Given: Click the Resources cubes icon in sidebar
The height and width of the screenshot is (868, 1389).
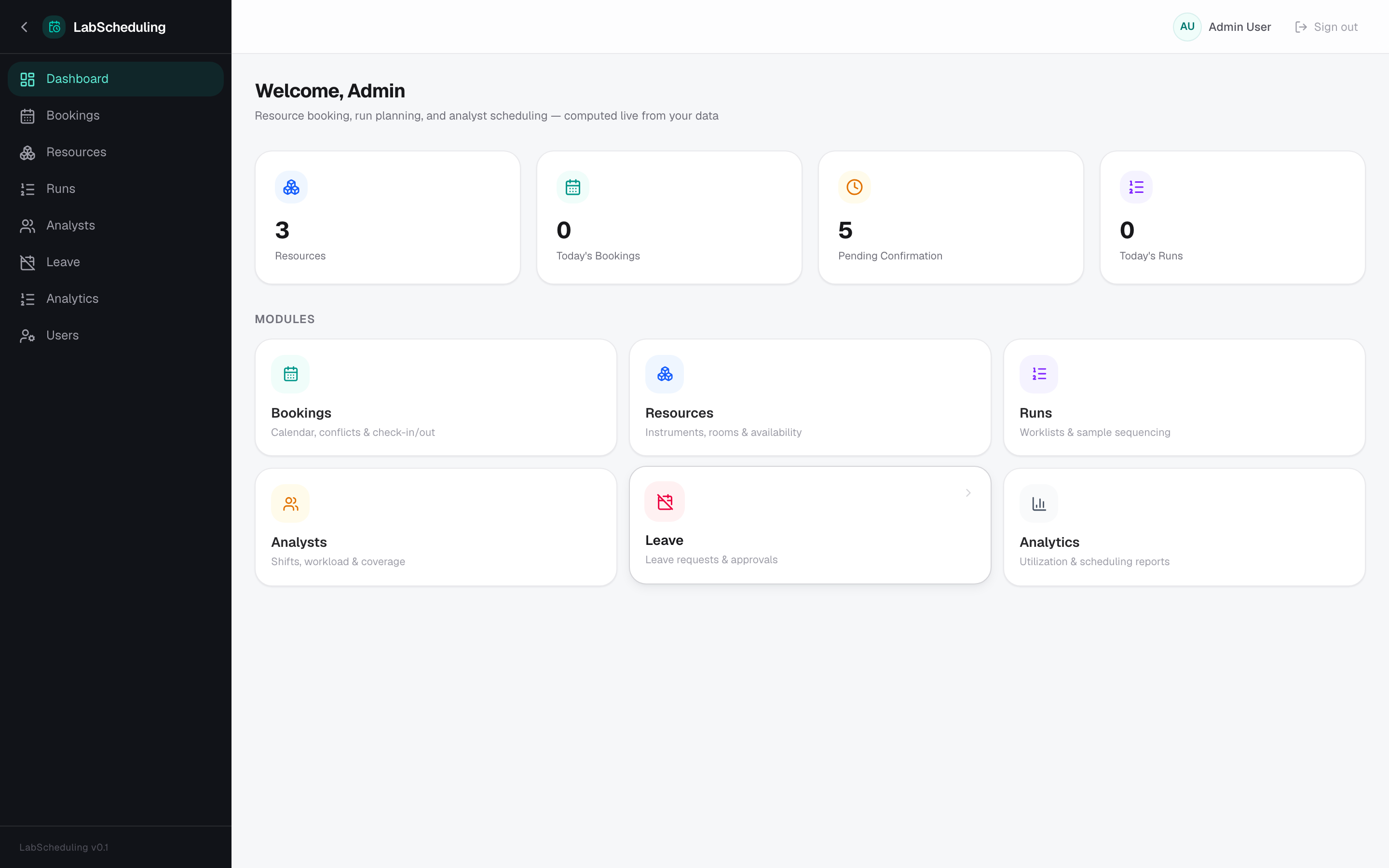Looking at the screenshot, I should [x=27, y=153].
